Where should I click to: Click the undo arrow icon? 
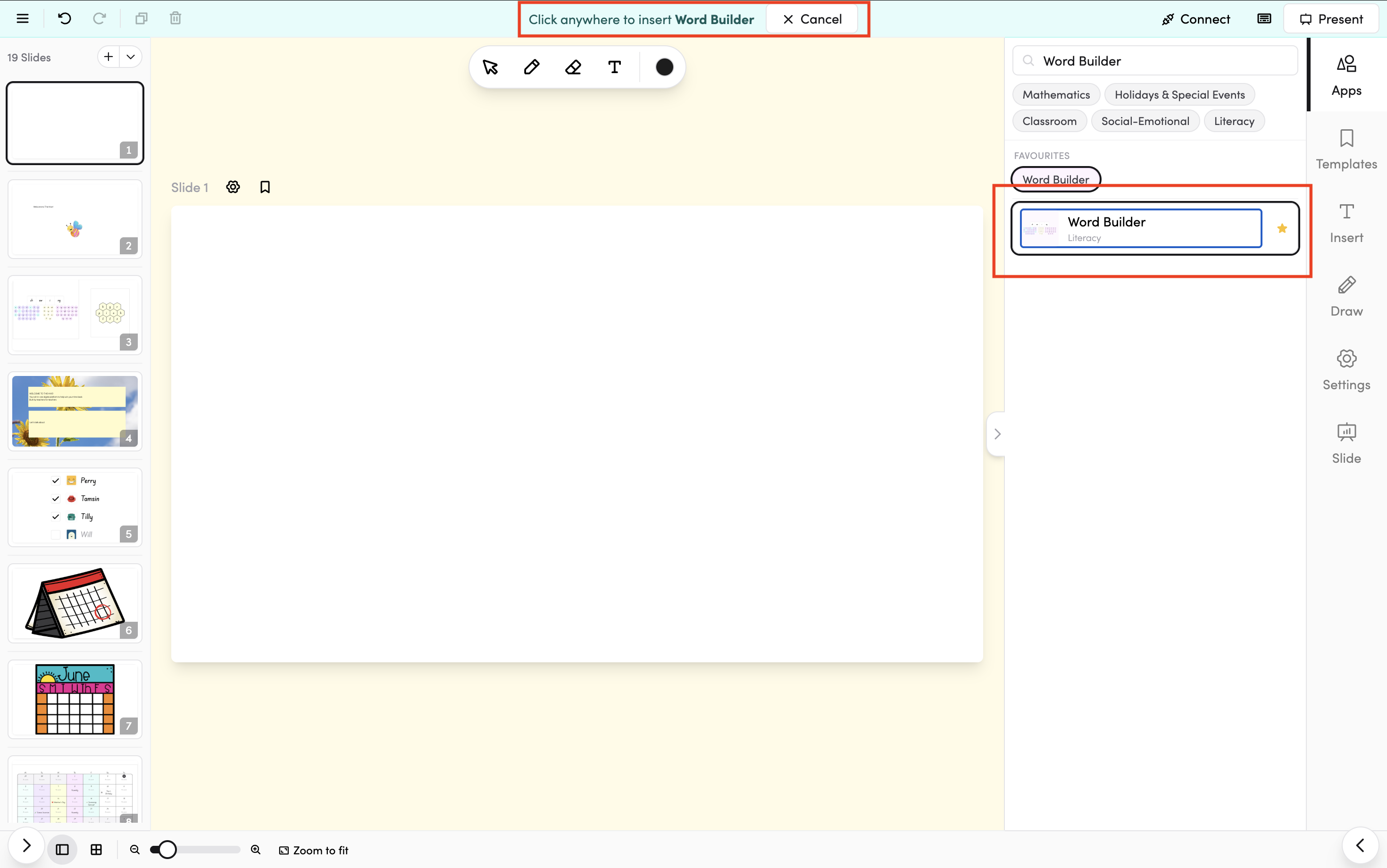(64, 19)
